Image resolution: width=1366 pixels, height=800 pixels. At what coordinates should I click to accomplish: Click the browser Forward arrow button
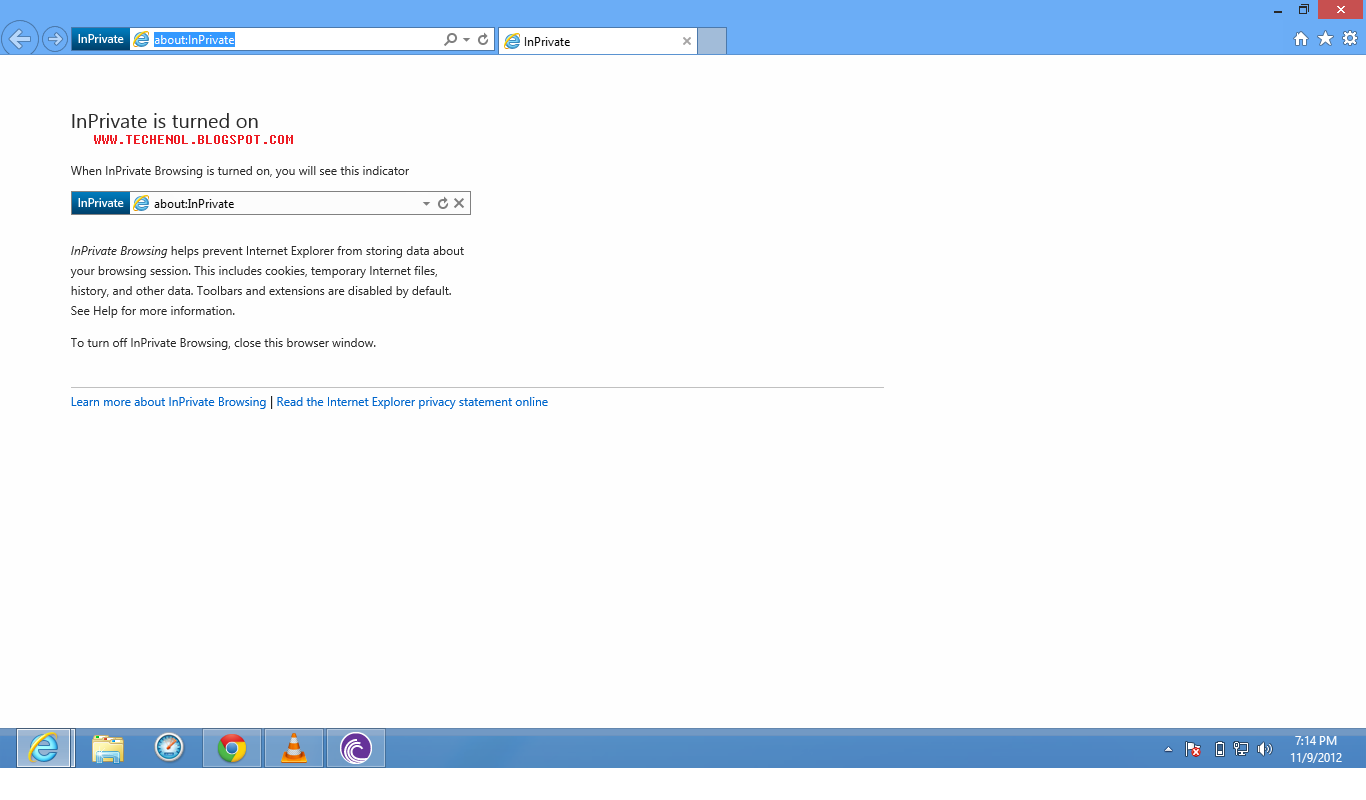click(54, 39)
